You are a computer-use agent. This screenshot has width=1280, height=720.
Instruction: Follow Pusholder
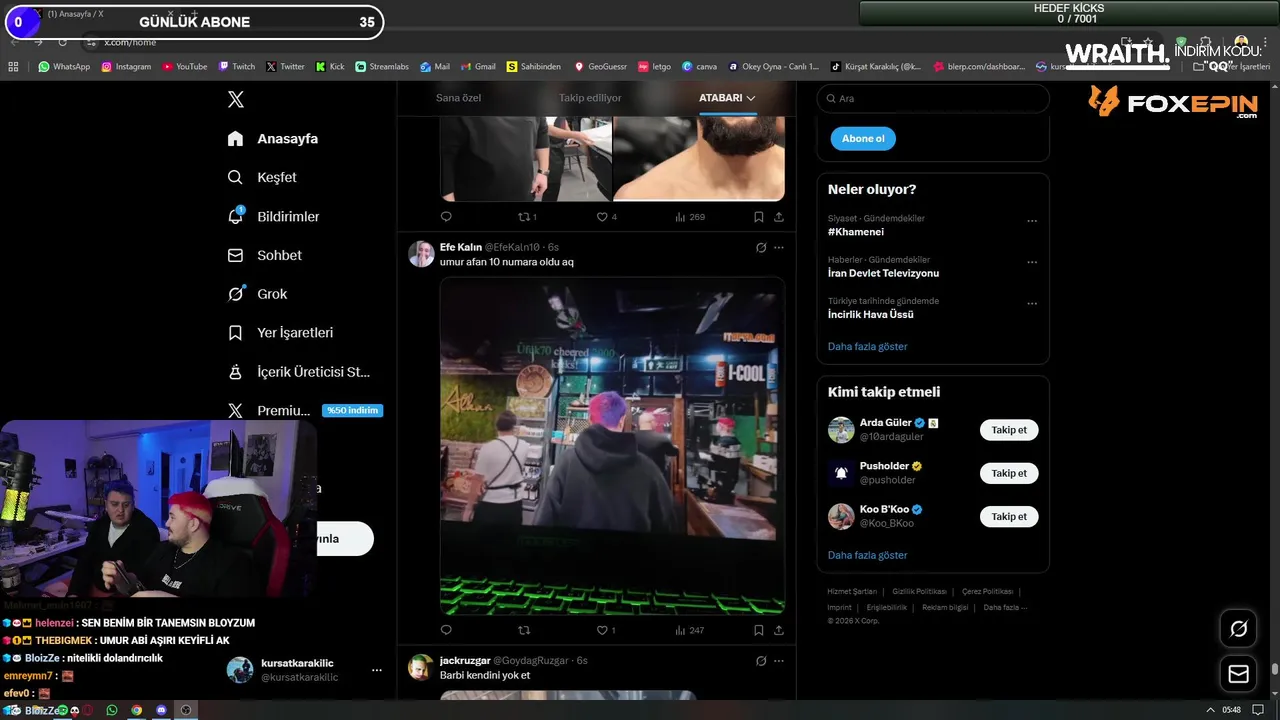click(1009, 473)
